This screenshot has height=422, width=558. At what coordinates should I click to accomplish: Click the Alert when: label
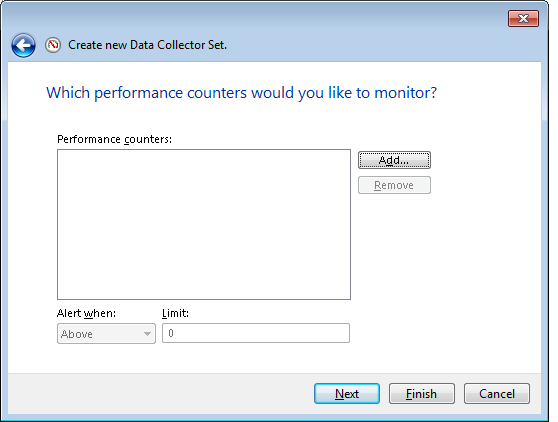[x=86, y=313]
